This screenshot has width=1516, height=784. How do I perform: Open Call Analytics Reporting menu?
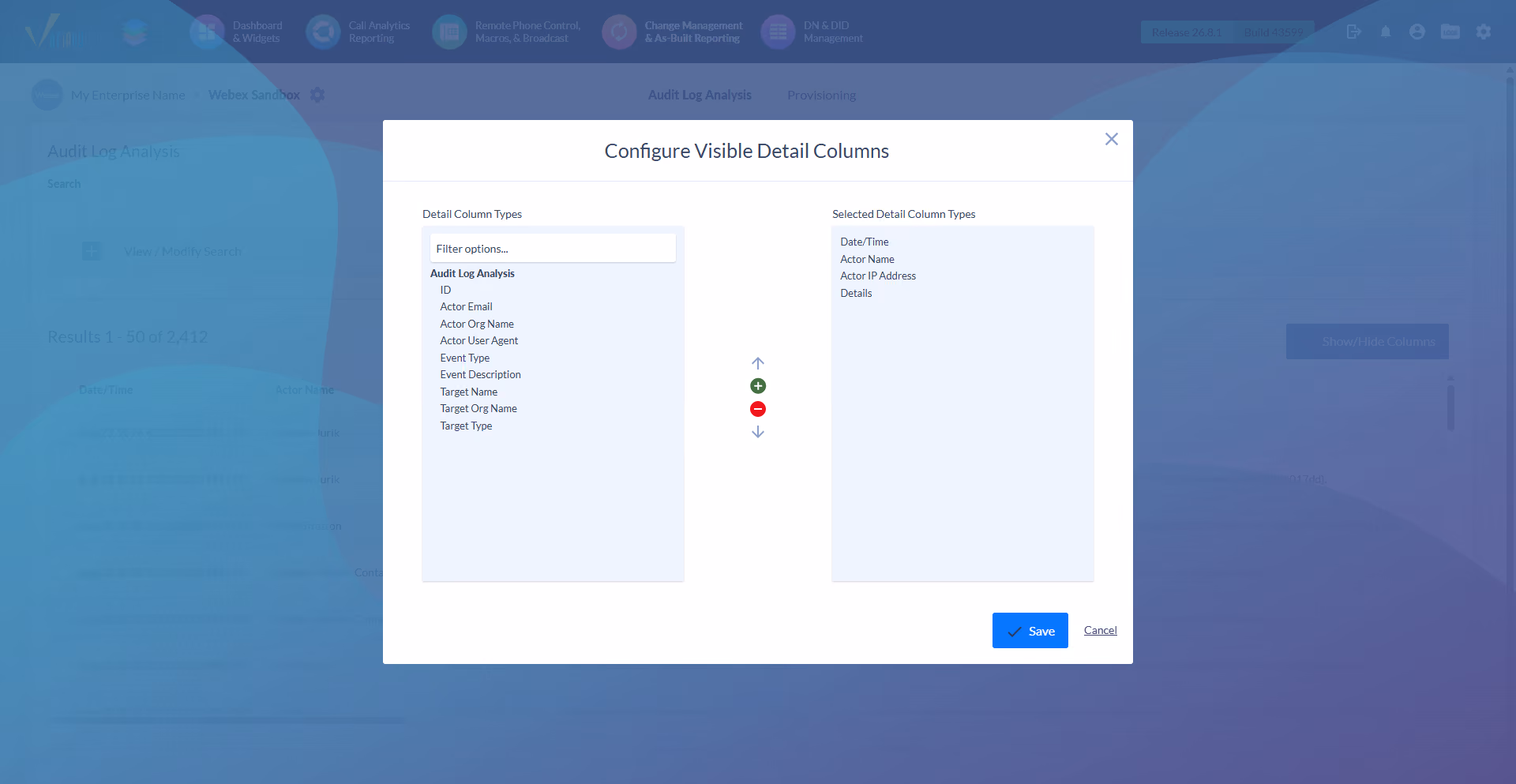point(359,32)
